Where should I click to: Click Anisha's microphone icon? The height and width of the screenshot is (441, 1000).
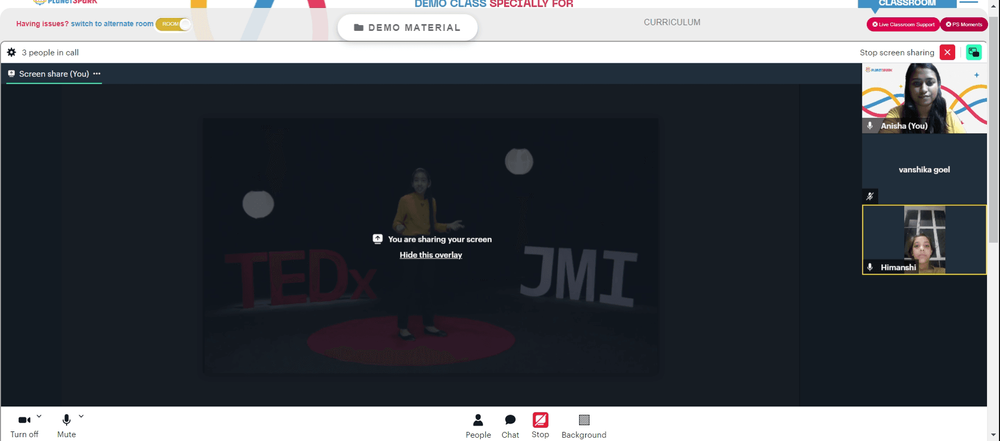tap(869, 126)
